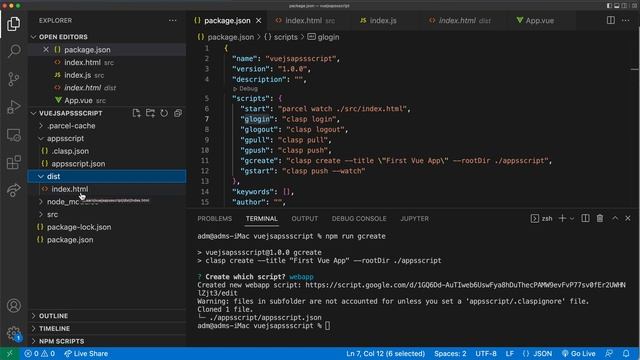This screenshot has width=640, height=360.
Task: Collapse the dist folder
Action: coord(107,176)
